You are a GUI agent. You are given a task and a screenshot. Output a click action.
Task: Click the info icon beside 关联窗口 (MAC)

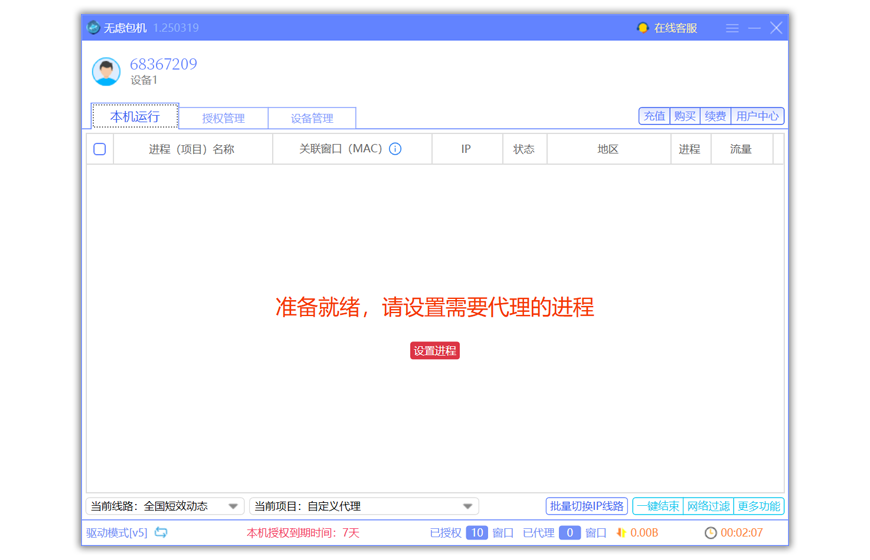(x=395, y=149)
